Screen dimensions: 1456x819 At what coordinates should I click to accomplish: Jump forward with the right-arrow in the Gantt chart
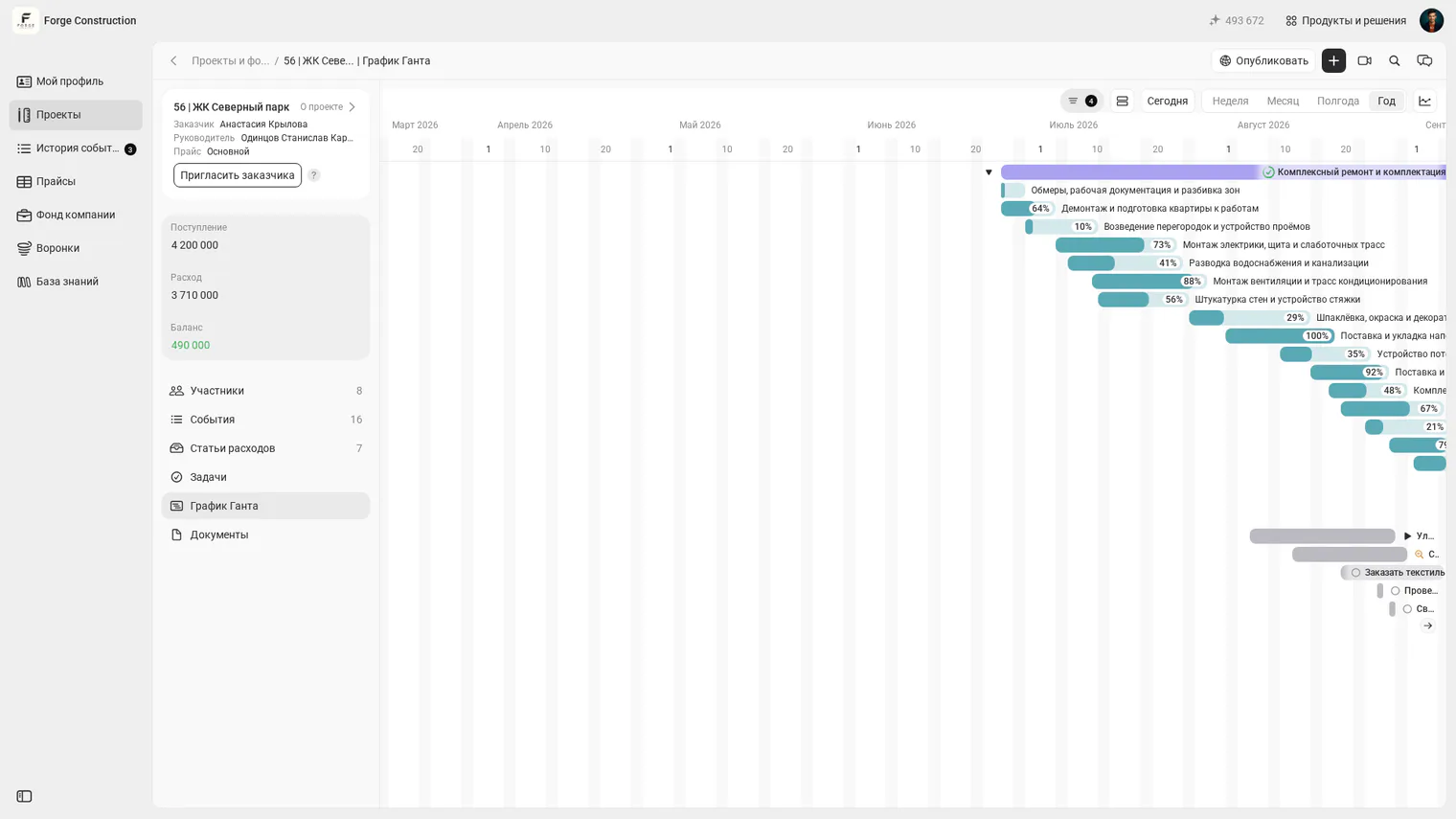point(1427,626)
